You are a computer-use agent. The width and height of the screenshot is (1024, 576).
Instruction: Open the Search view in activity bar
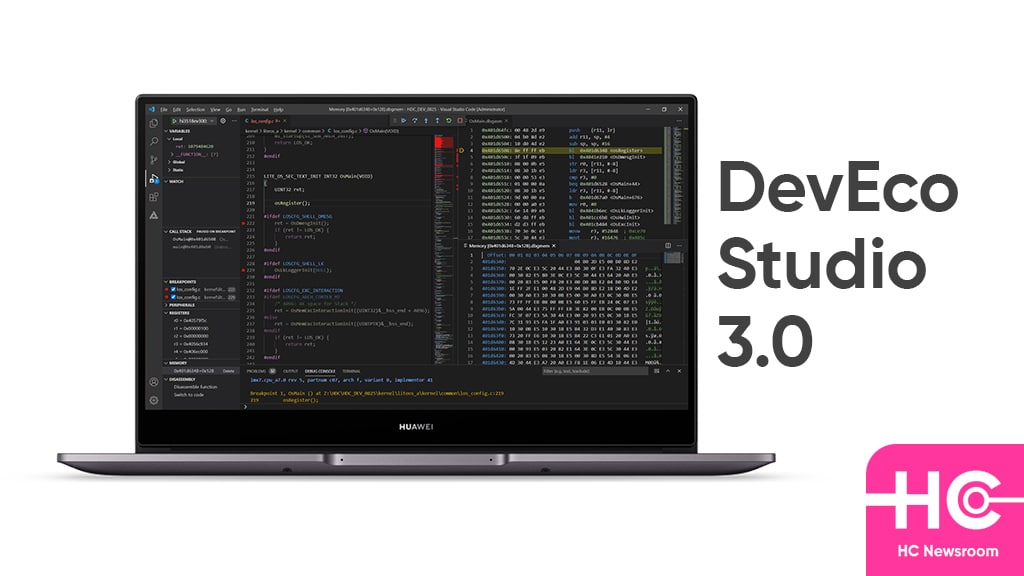click(x=153, y=141)
